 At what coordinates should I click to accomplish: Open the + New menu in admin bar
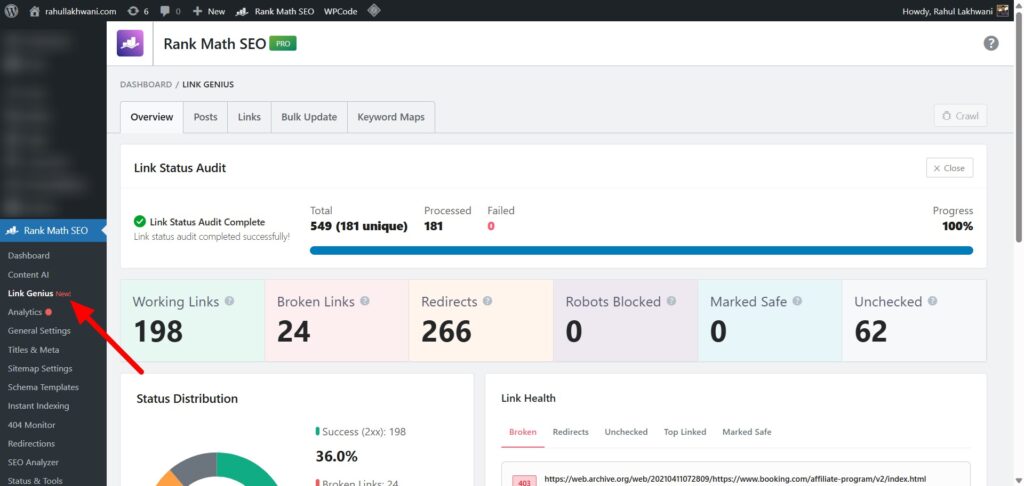pos(209,11)
